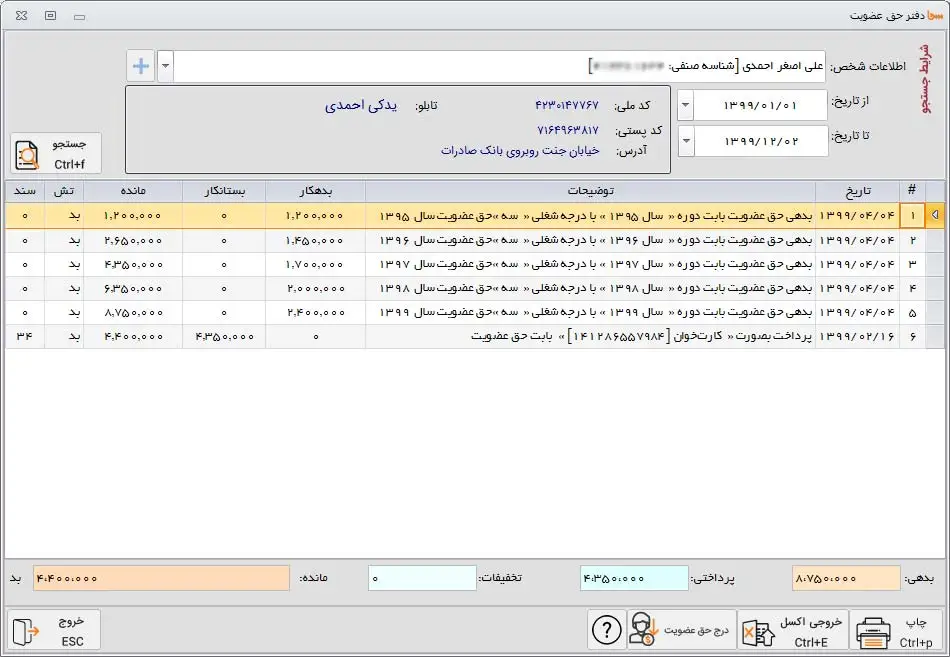Click the تخفیفات discounts field
The image size is (950, 657).
point(422,579)
